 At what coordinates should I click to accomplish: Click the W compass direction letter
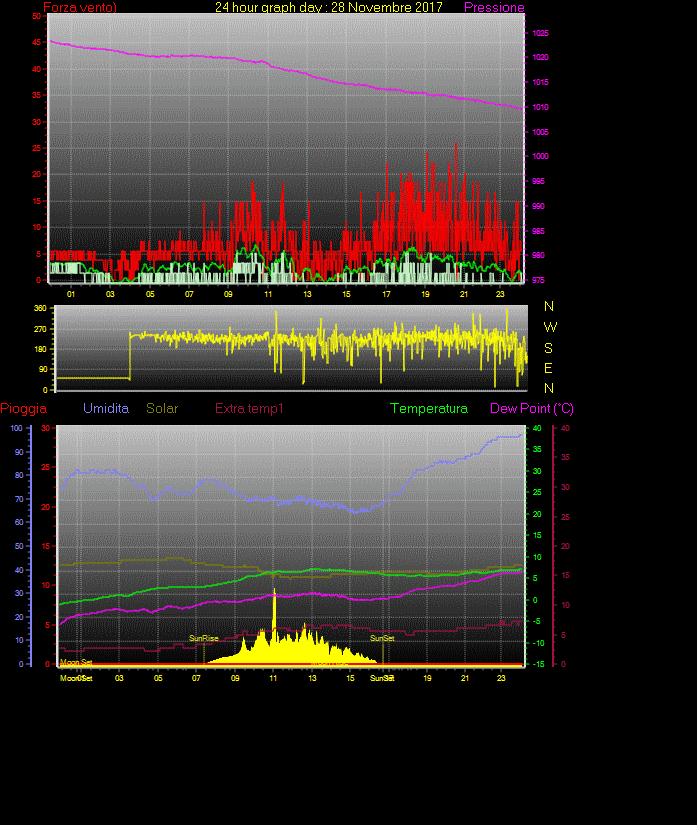(550, 327)
